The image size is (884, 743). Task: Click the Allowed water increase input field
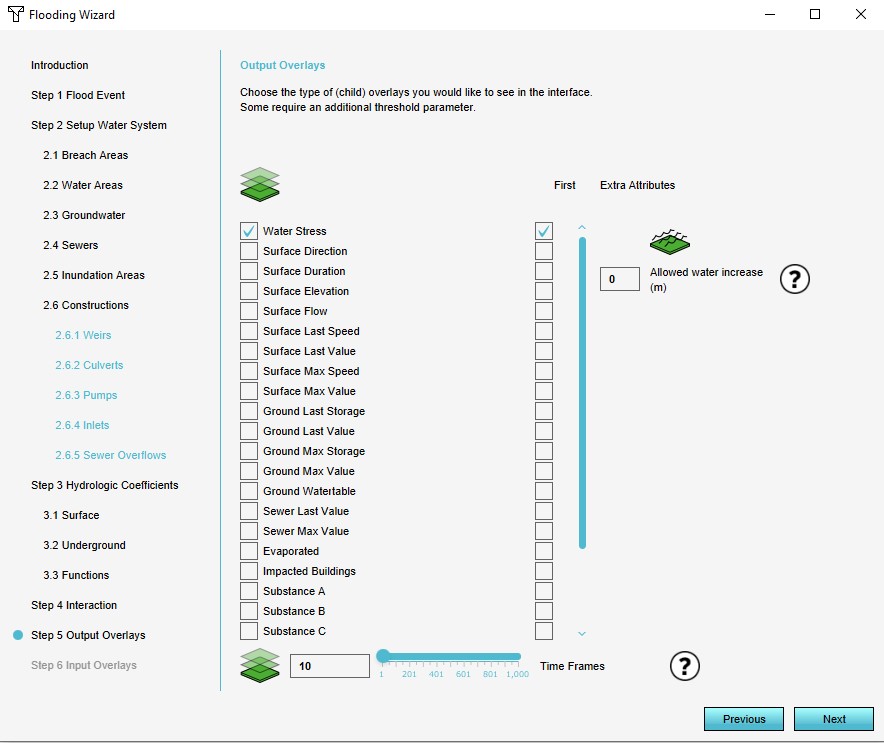[x=619, y=279]
